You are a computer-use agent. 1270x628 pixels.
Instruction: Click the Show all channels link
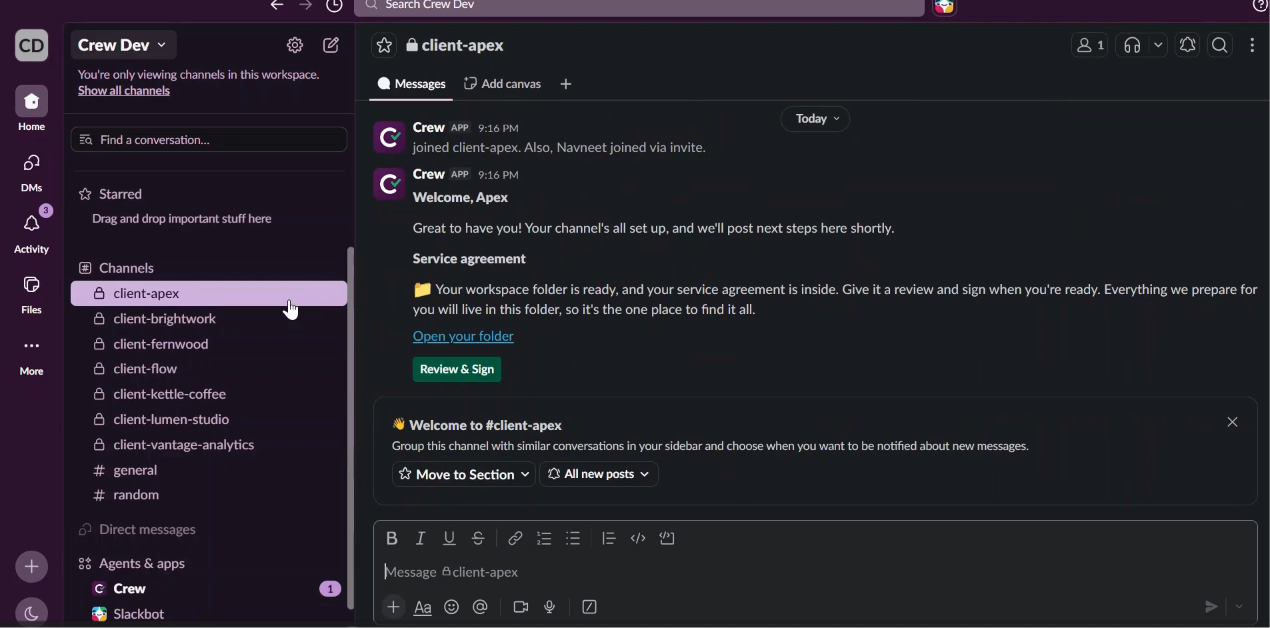pos(124,91)
